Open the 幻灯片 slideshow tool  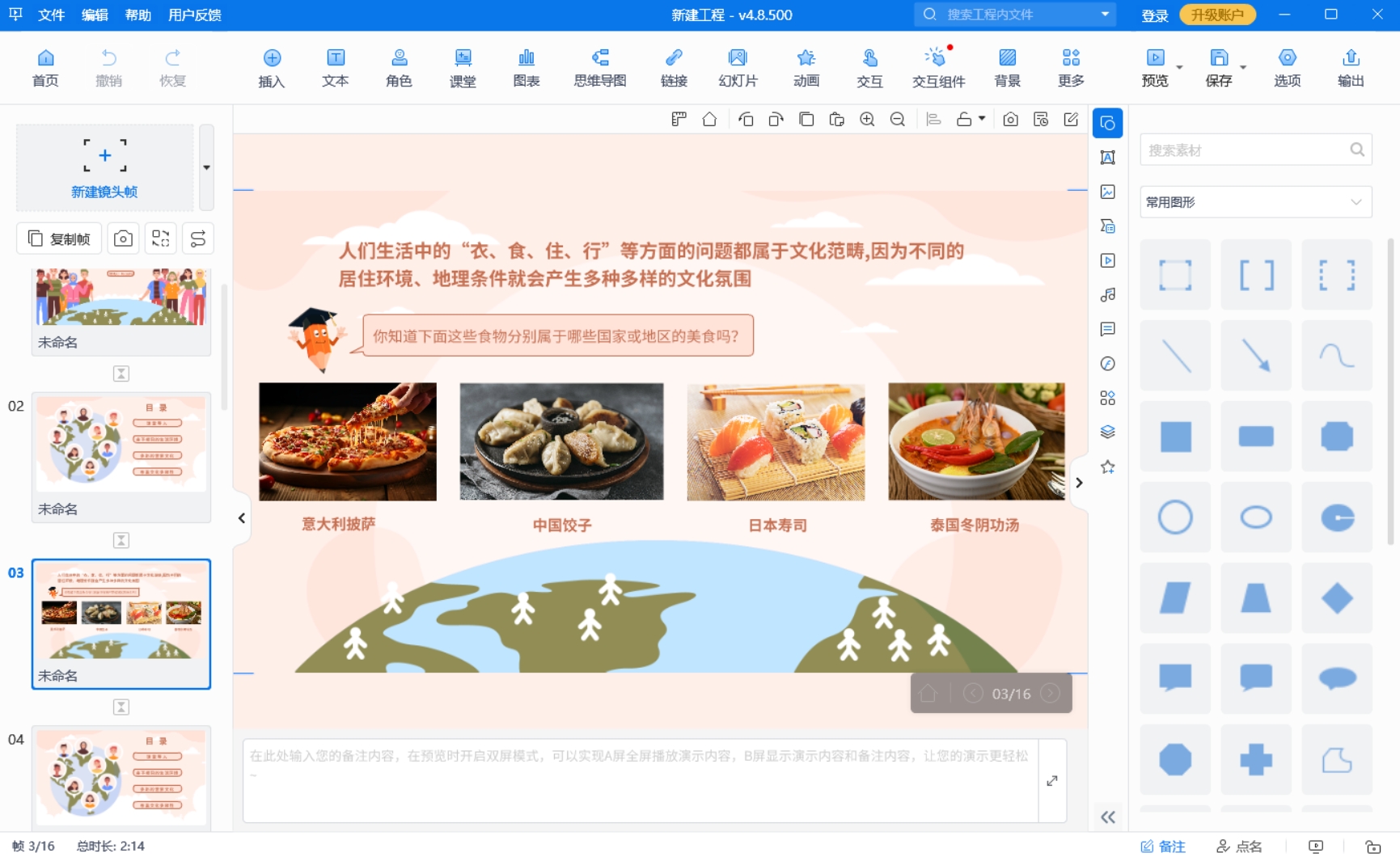click(x=738, y=68)
